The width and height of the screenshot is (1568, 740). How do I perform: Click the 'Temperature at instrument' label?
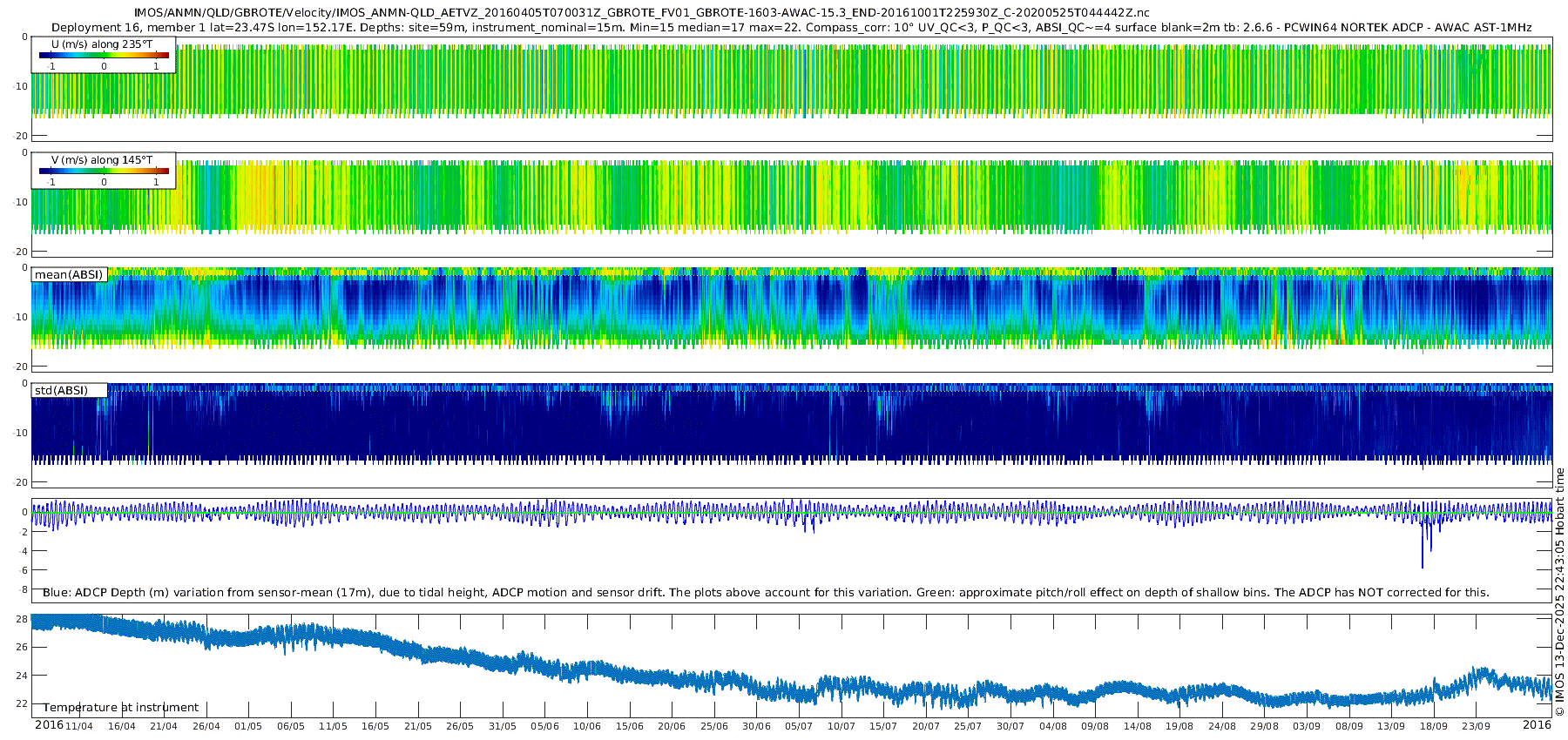[121, 707]
